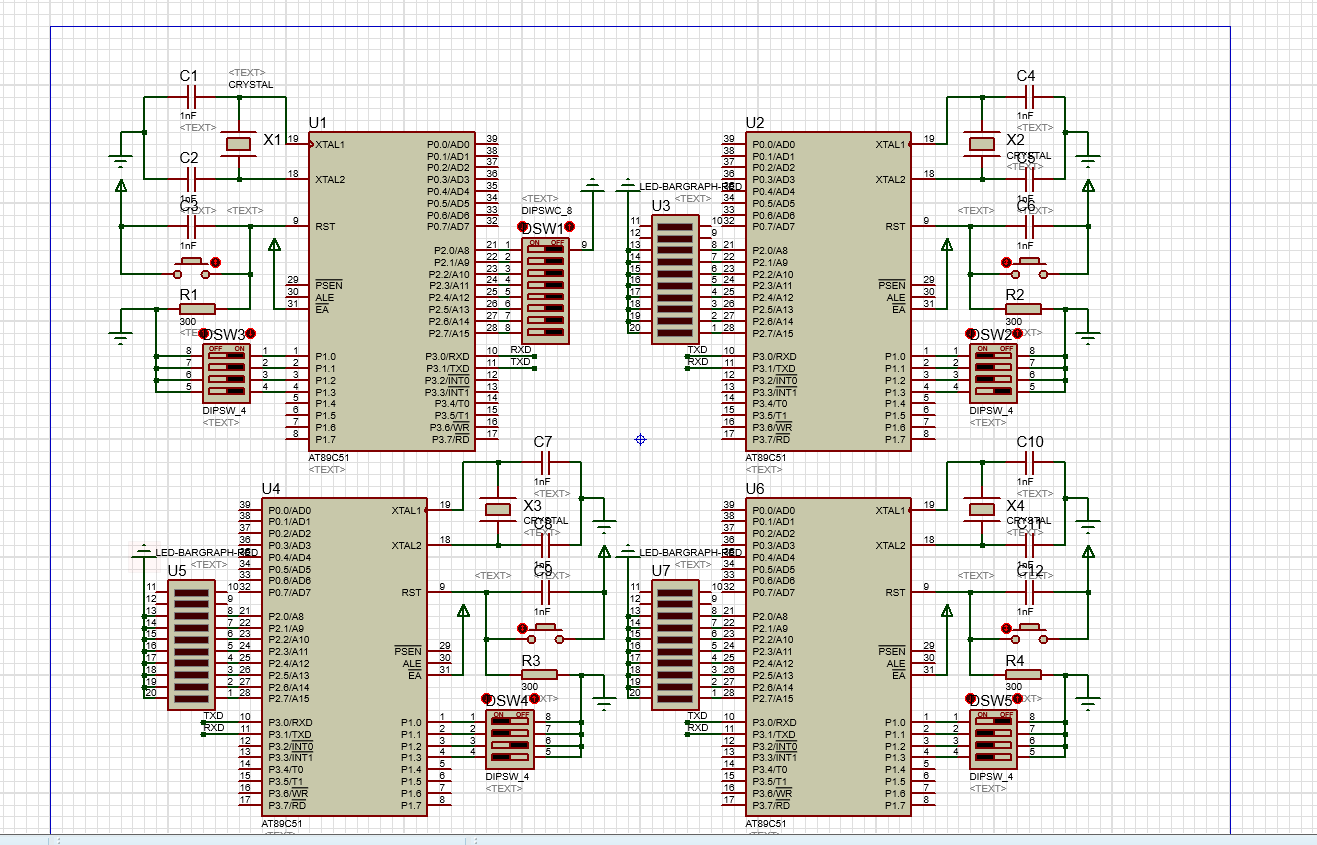Toggle DSW5 switch wired to U6 P1.1
The height and width of the screenshot is (845, 1317).
point(993,733)
